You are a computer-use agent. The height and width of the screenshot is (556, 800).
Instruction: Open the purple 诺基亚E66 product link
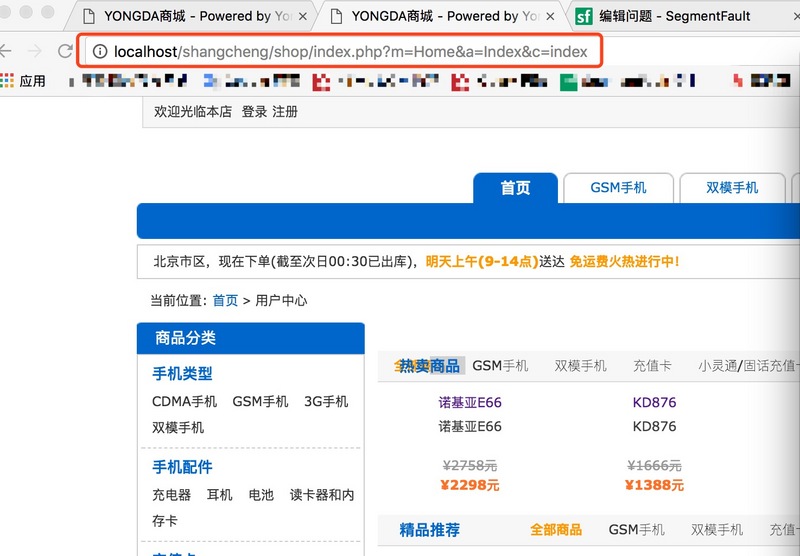click(470, 402)
